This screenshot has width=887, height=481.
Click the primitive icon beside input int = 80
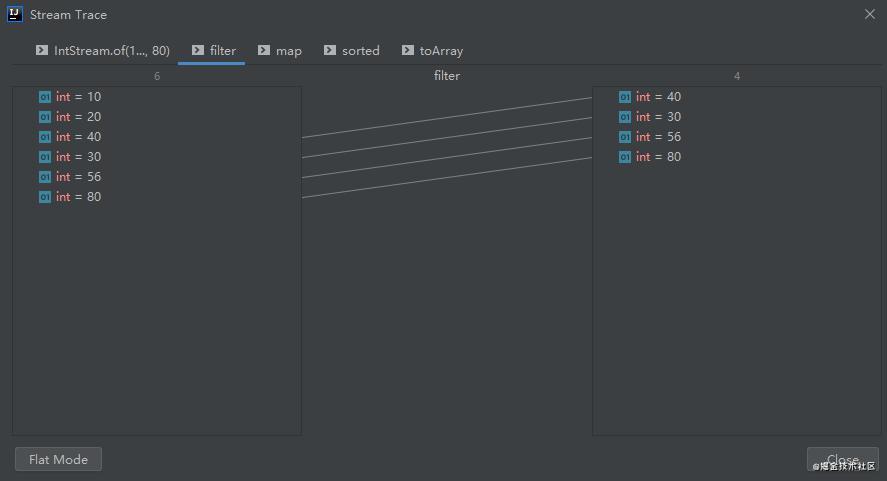[x=45, y=197]
